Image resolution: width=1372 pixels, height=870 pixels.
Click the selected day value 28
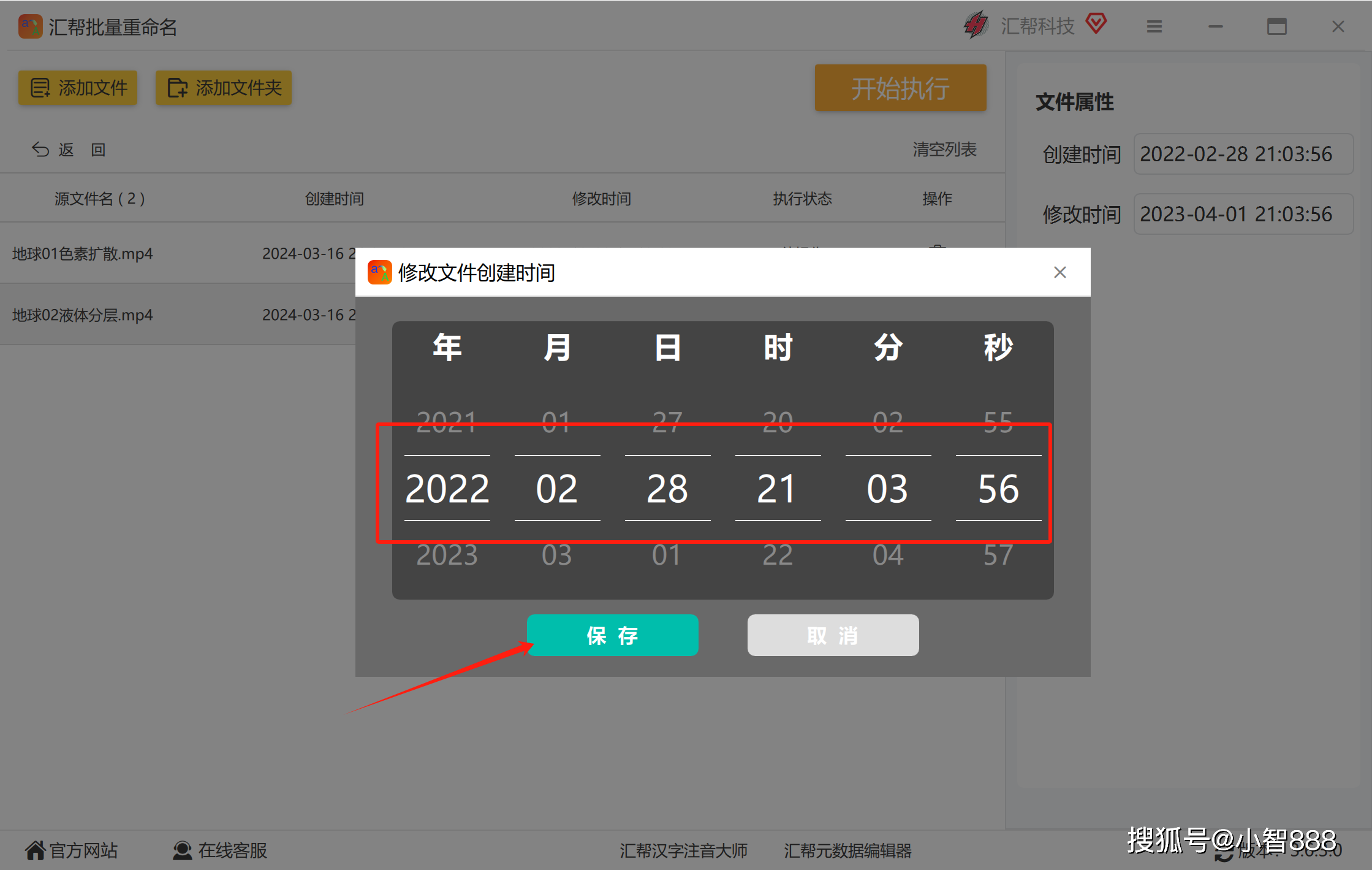coord(667,489)
